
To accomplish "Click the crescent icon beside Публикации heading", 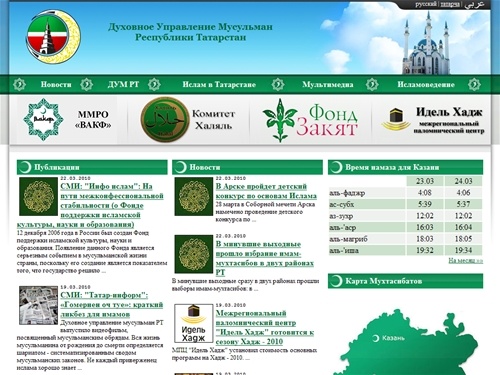I will point(25,167).
